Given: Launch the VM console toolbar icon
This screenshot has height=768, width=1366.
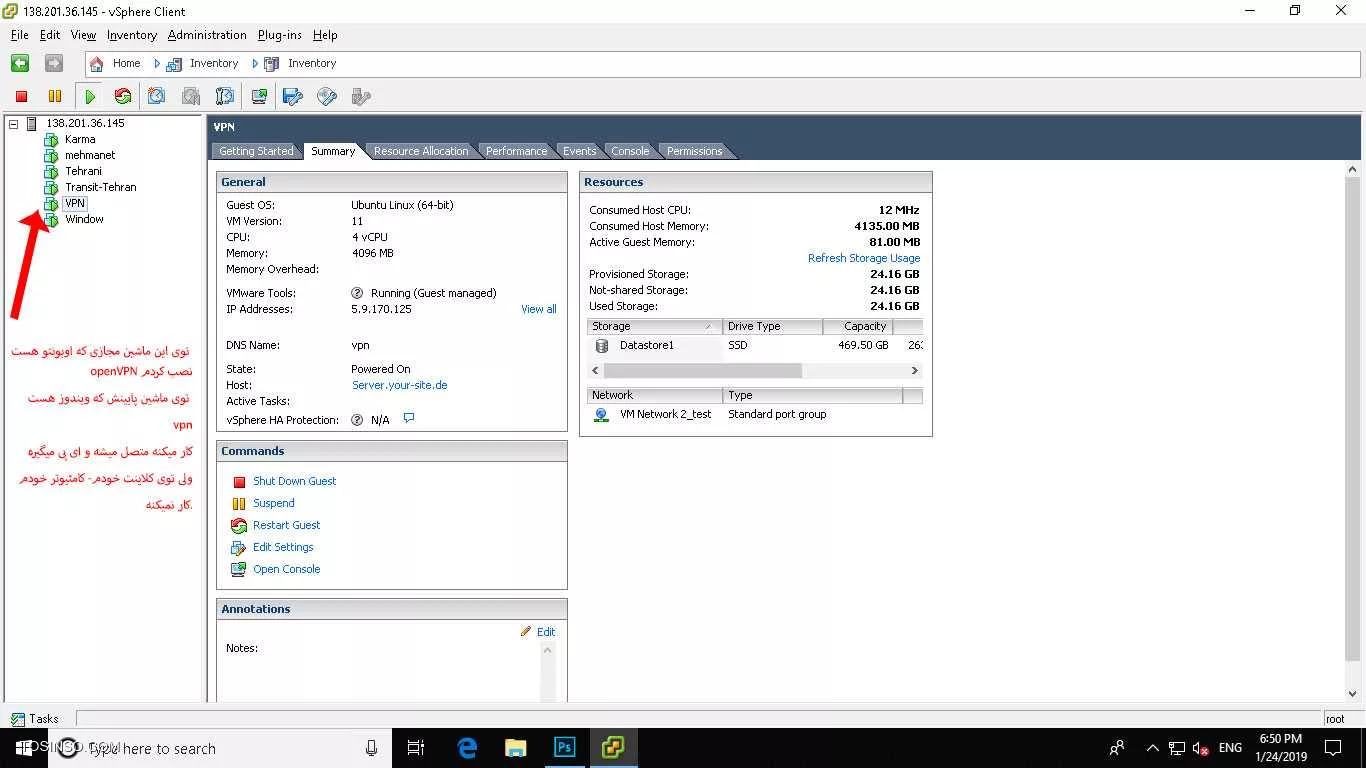Looking at the screenshot, I should pos(259,96).
